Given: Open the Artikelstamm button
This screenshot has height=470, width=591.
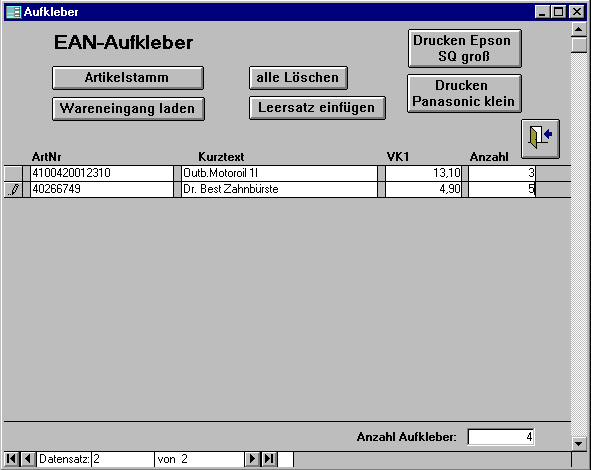Looking at the screenshot, I should [128, 78].
